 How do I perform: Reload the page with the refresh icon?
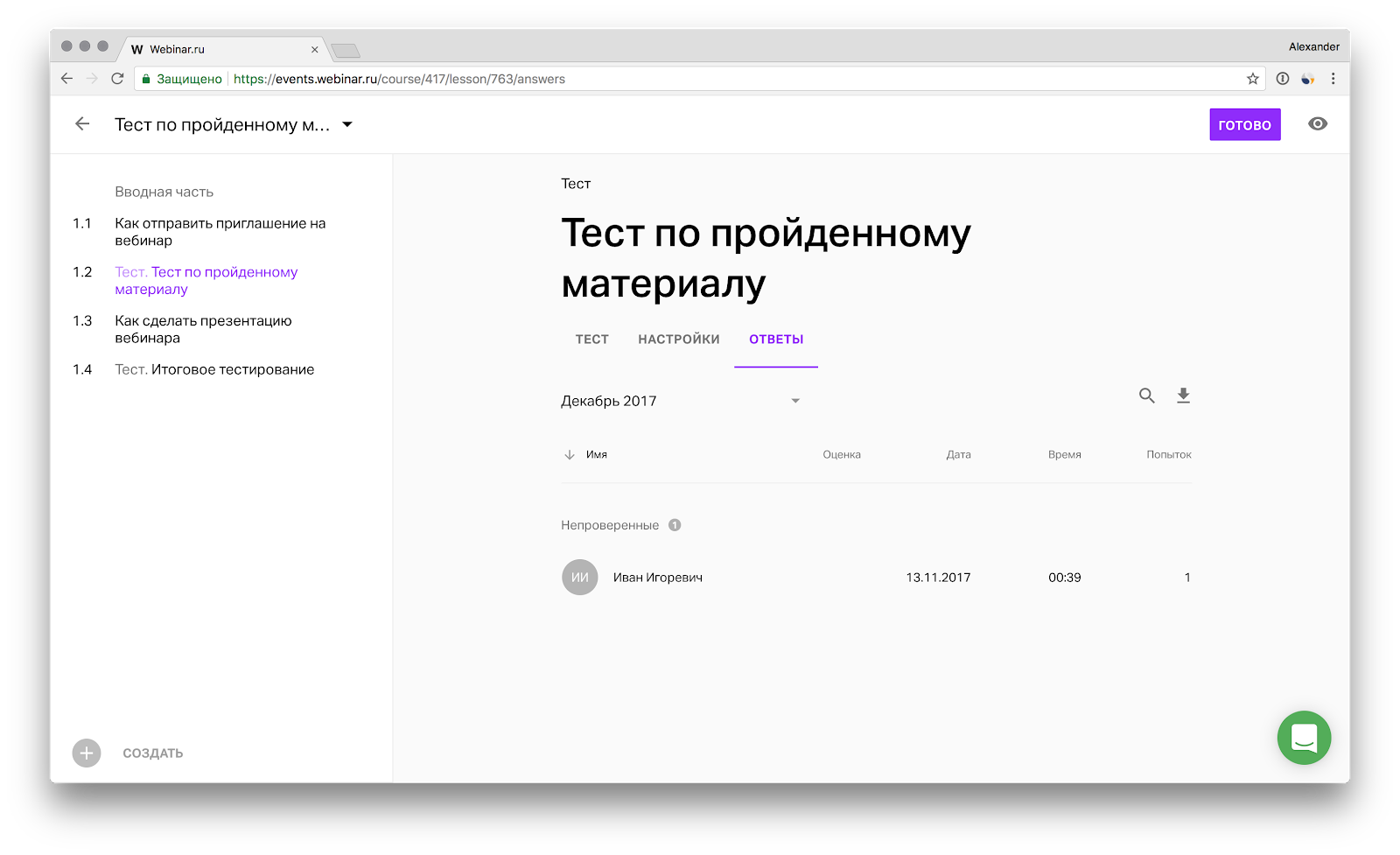click(117, 79)
